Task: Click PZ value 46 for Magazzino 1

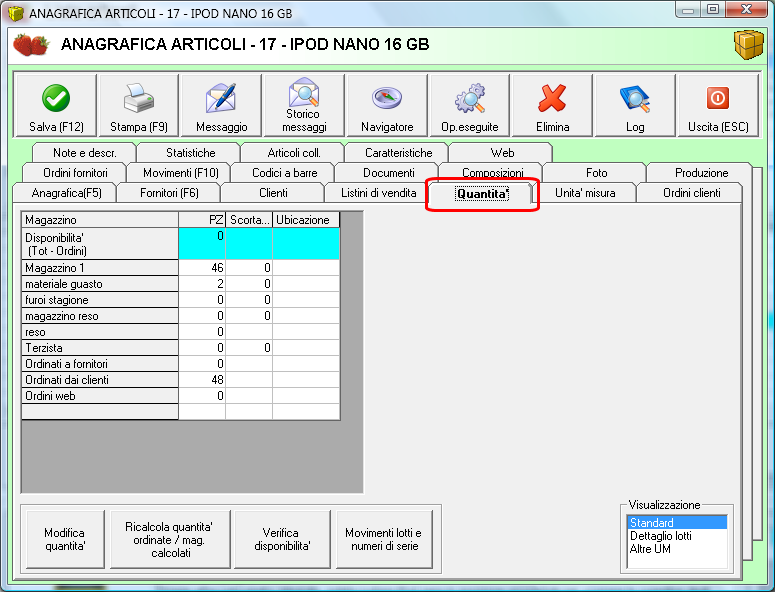Action: point(202,268)
